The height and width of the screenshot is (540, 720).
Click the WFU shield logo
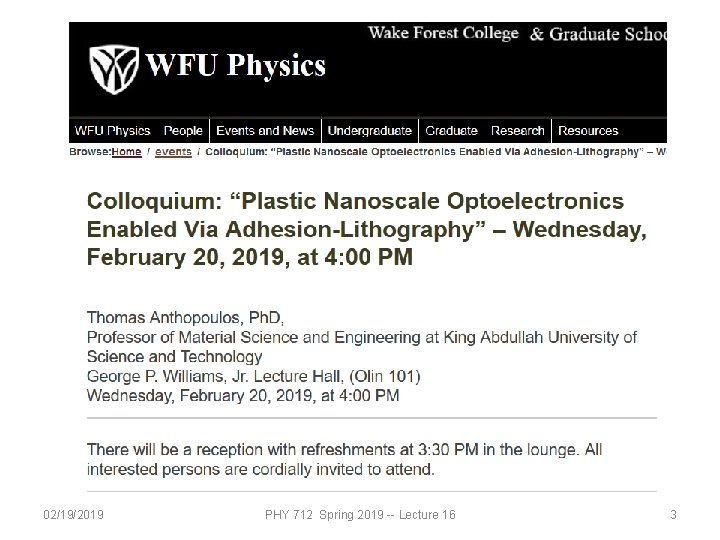[114, 67]
